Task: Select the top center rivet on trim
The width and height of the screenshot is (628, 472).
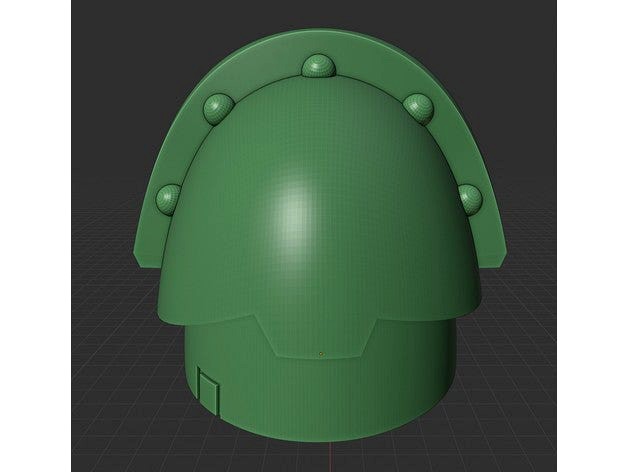Action: pos(318,65)
